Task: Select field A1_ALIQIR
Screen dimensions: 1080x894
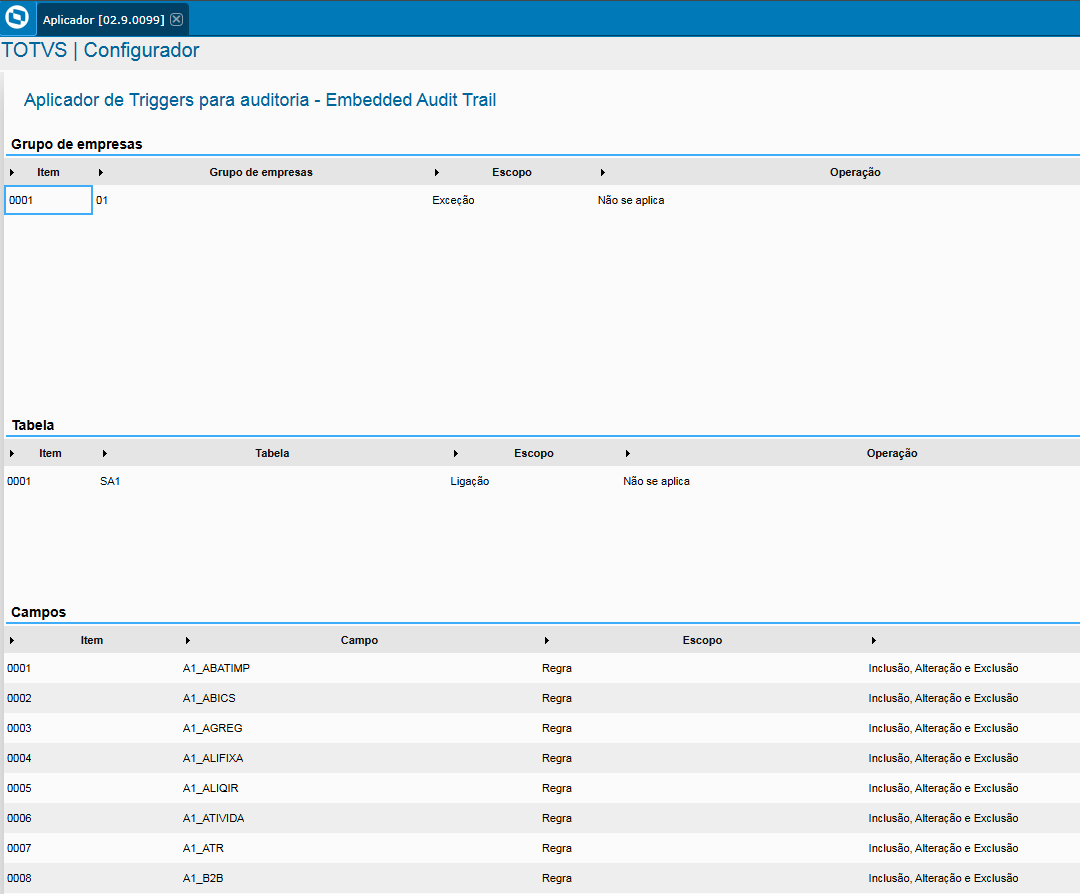Action: (211, 788)
